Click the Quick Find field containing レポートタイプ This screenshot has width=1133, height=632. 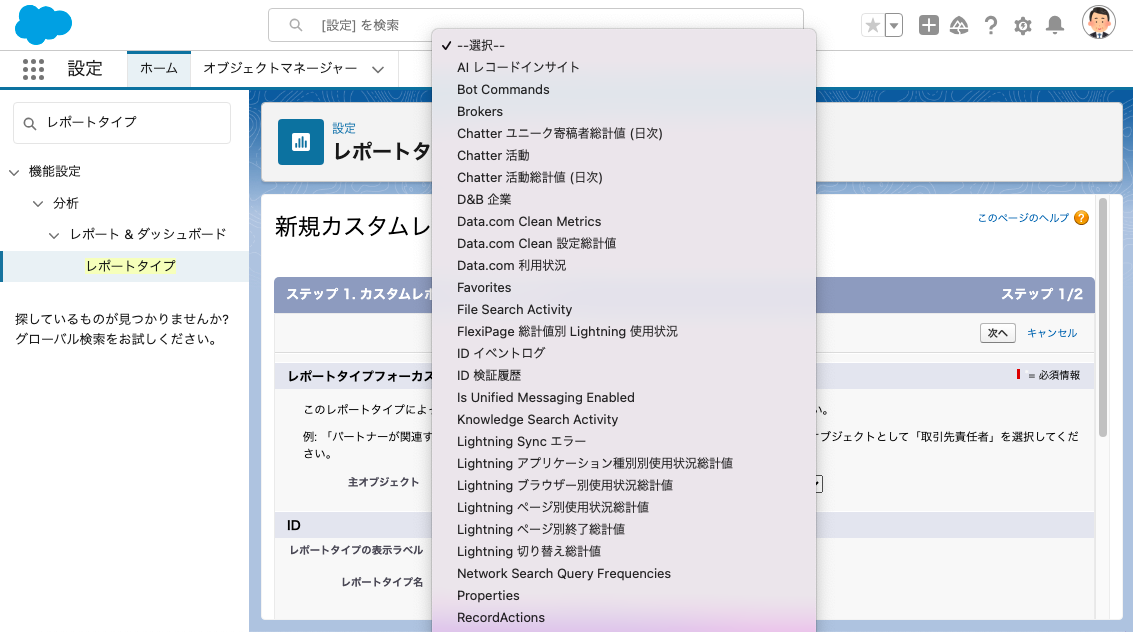click(122, 123)
